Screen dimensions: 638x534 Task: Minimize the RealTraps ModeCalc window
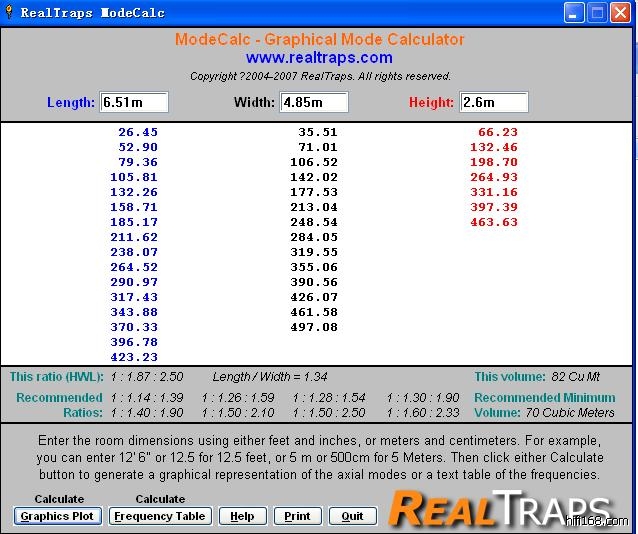[573, 13]
